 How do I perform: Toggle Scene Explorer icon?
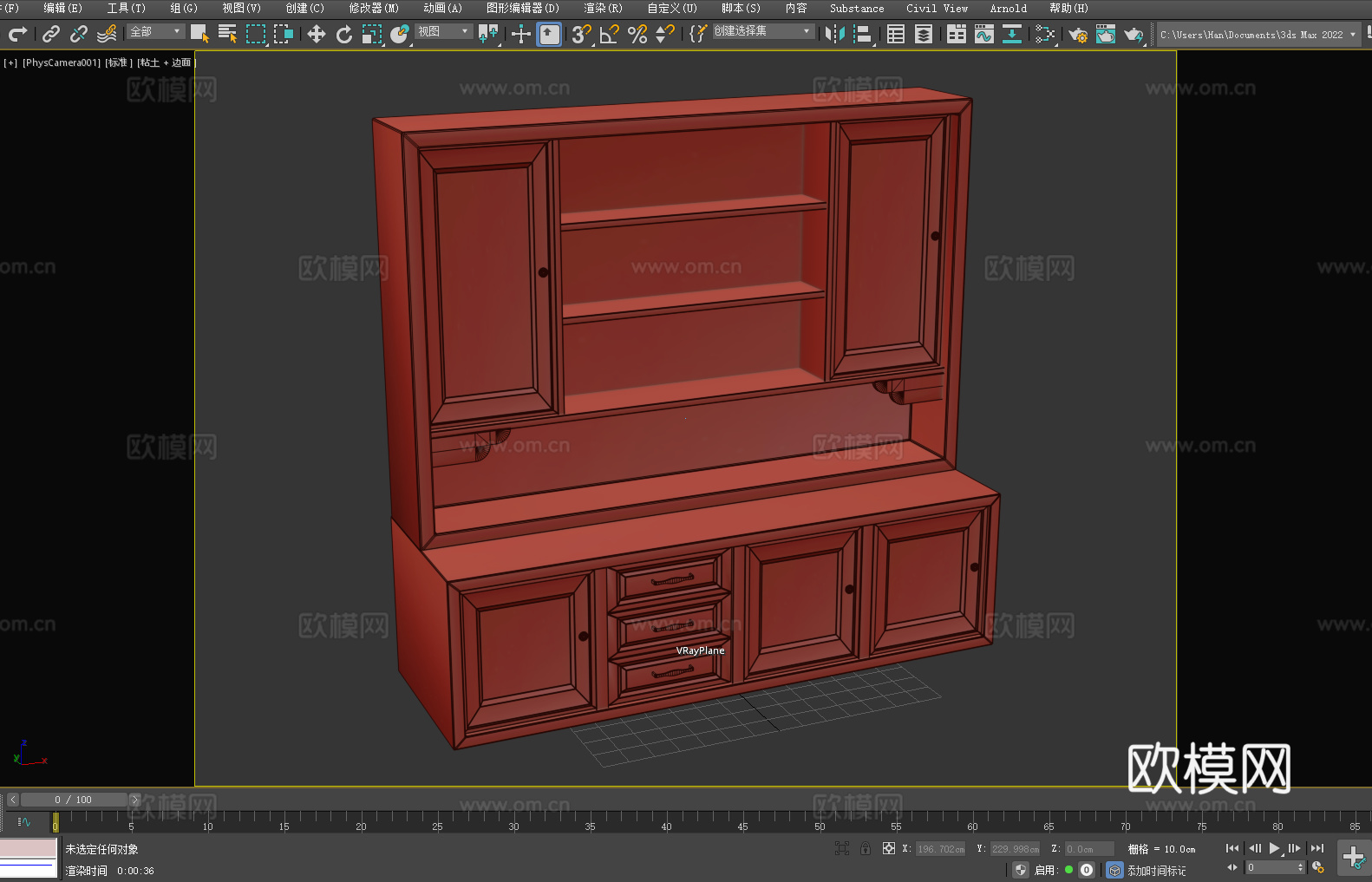tap(896, 34)
